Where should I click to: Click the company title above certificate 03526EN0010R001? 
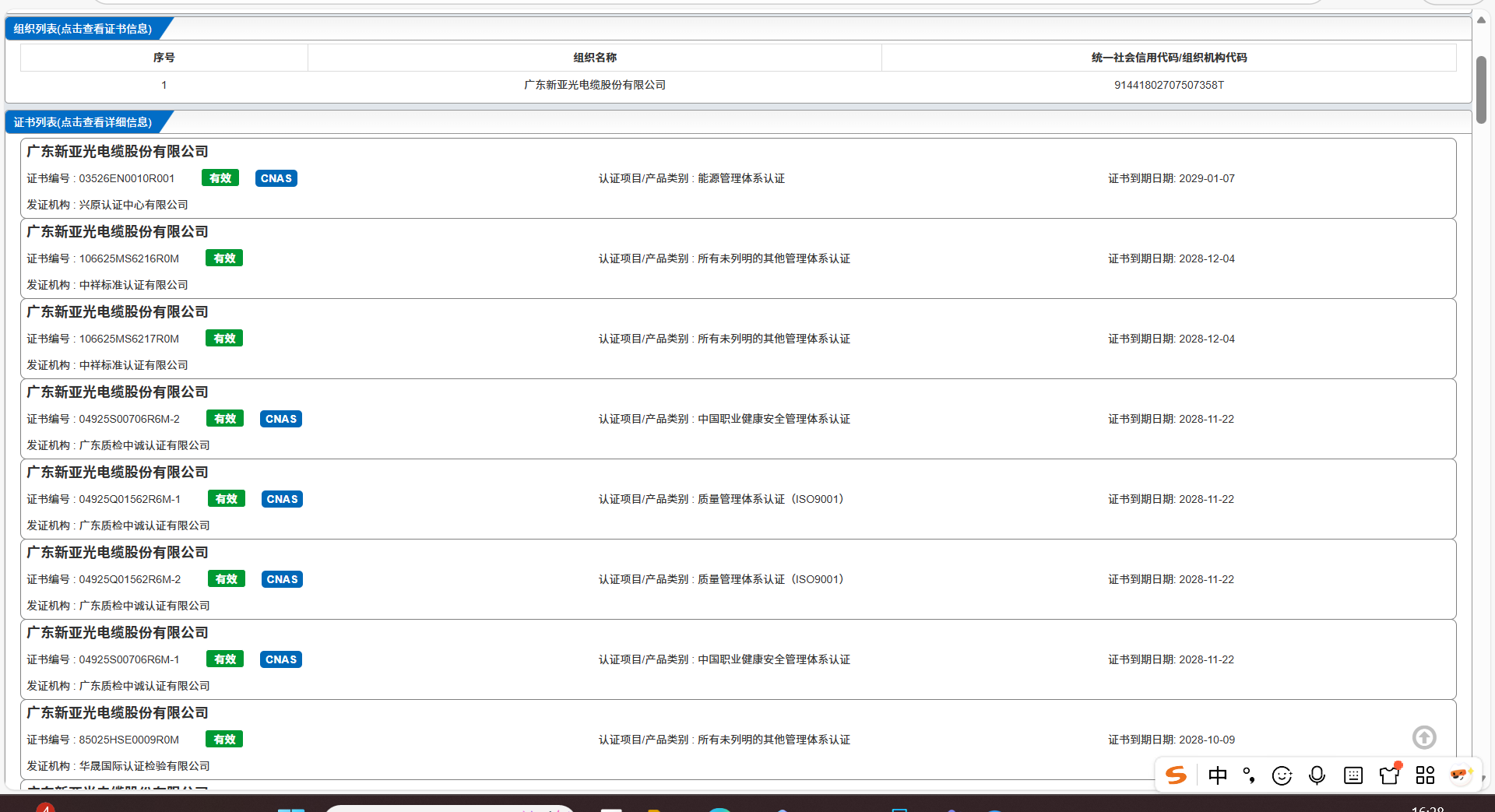[118, 152]
